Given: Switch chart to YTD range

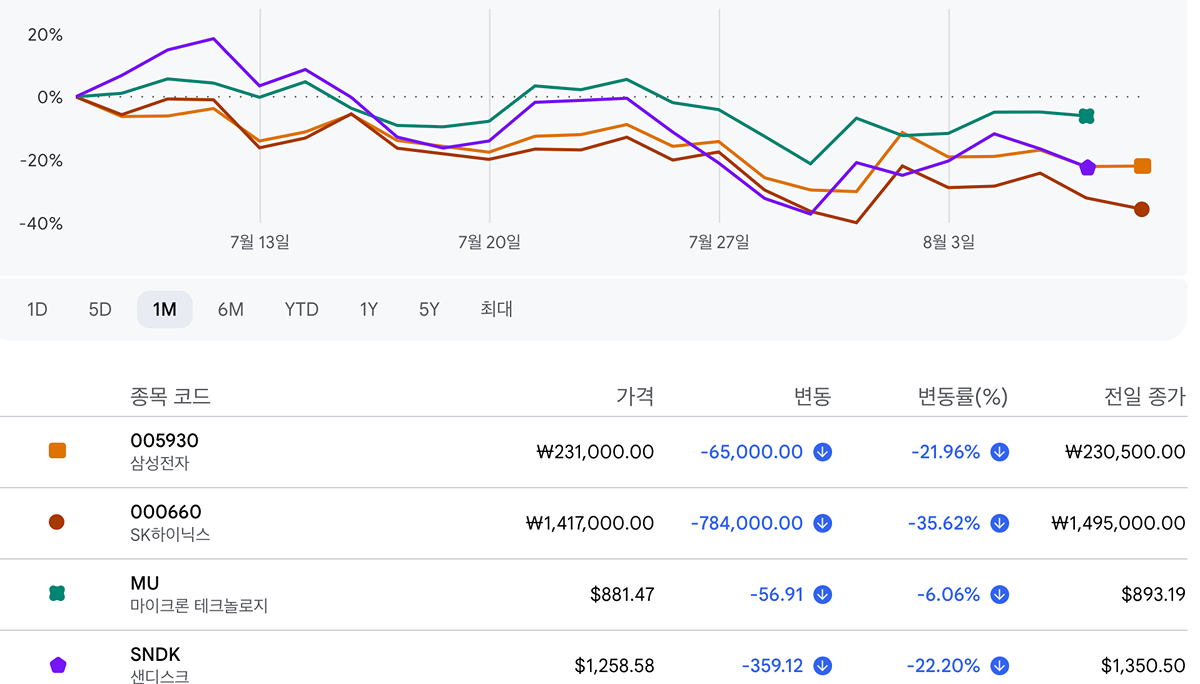Looking at the screenshot, I should [x=301, y=309].
